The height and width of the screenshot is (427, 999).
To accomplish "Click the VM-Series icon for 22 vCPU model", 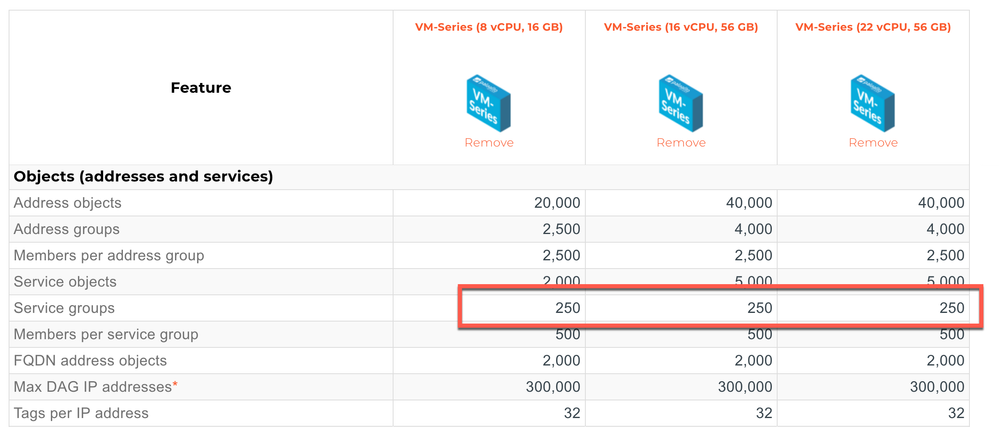I will pyautogui.click(x=873, y=100).
